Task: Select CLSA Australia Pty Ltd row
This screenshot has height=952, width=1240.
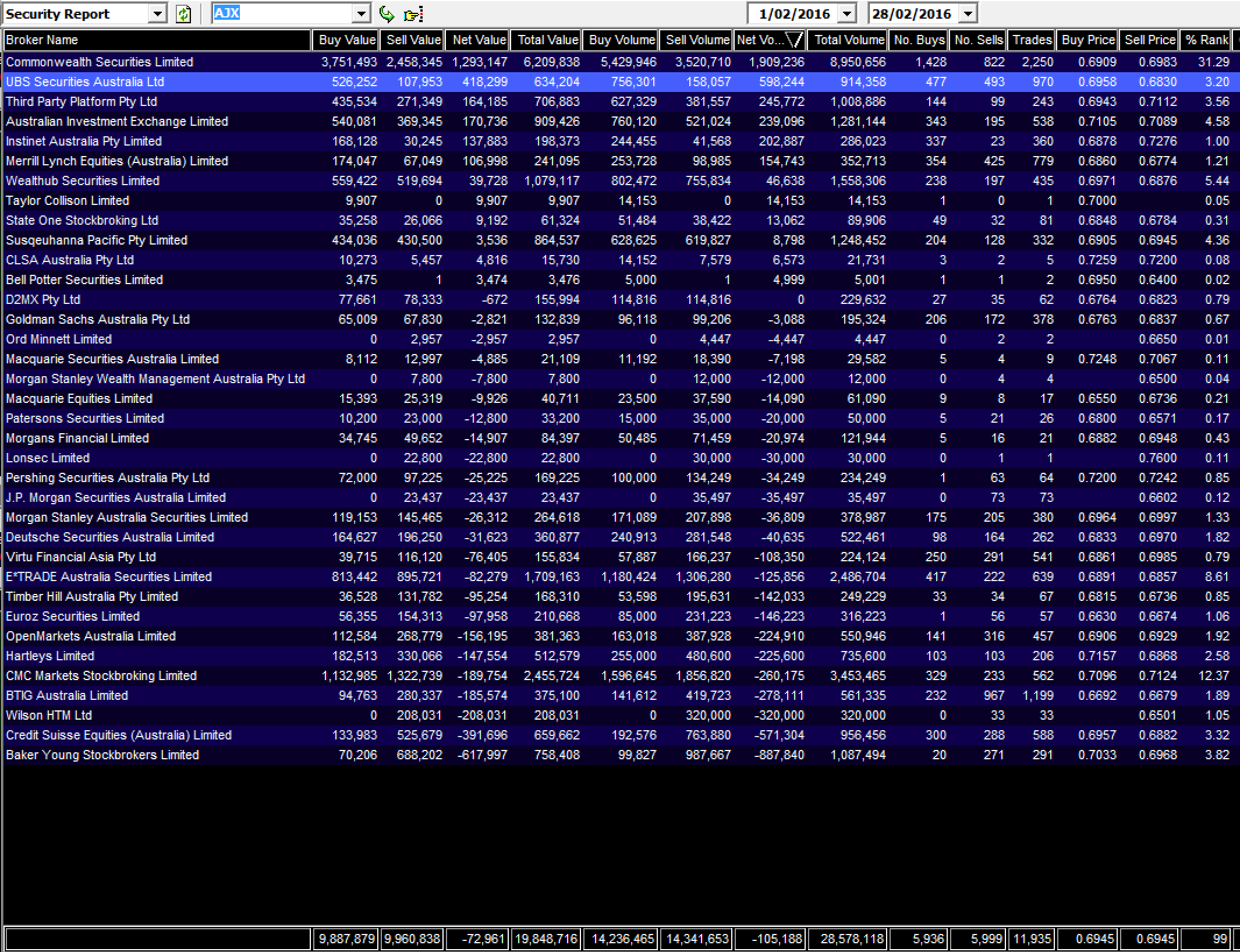Action: coord(621,260)
